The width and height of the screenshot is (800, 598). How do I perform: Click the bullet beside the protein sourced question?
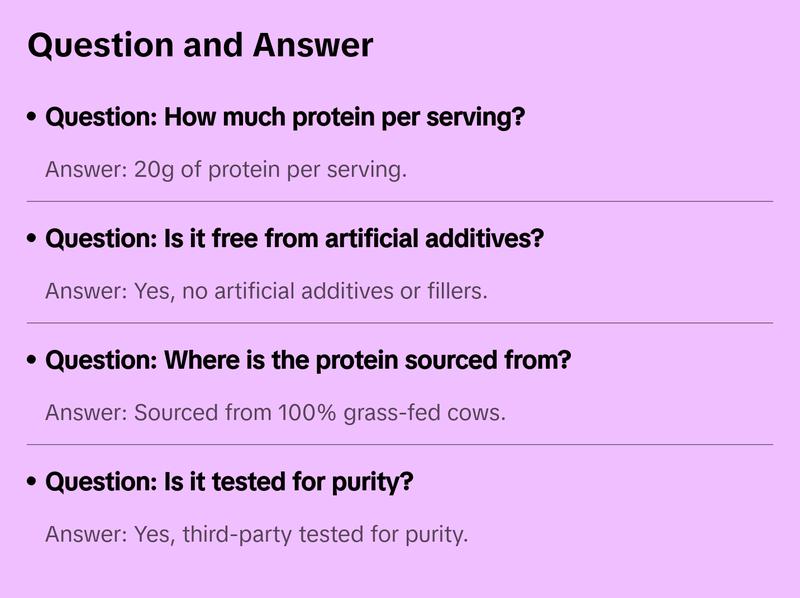[x=33, y=361]
